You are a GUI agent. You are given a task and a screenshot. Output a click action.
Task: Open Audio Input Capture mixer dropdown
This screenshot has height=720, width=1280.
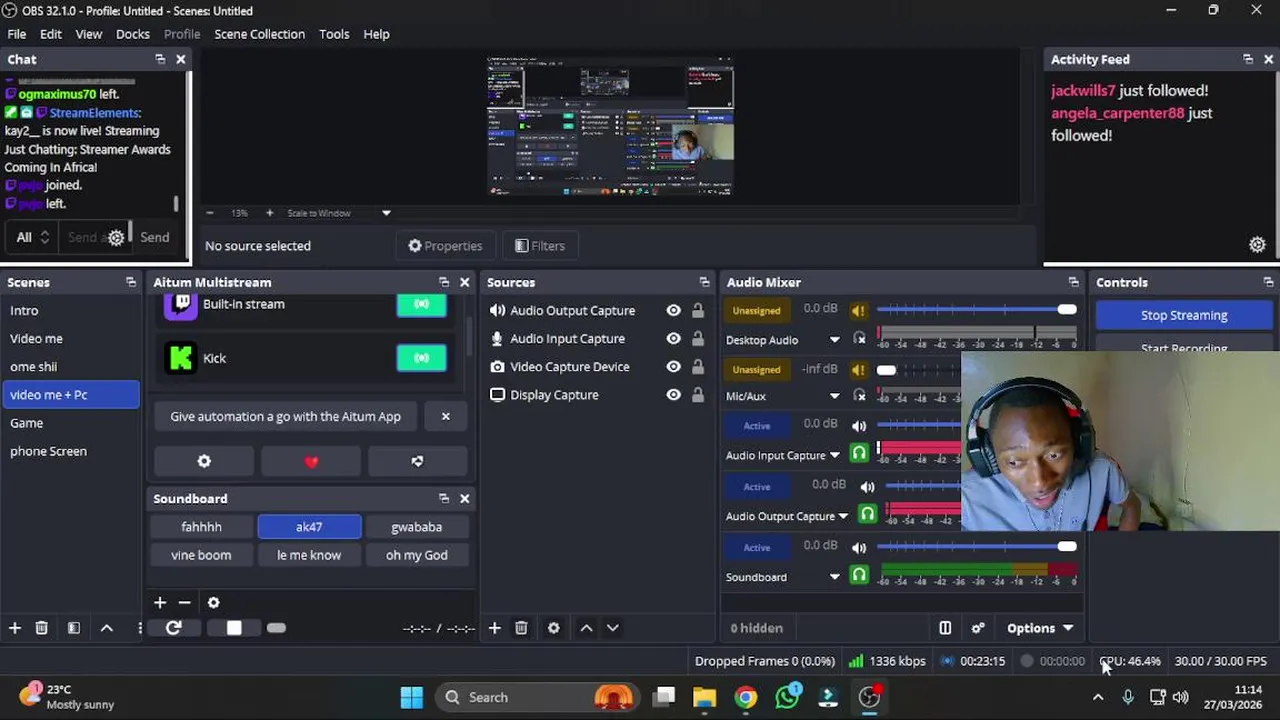click(x=835, y=455)
